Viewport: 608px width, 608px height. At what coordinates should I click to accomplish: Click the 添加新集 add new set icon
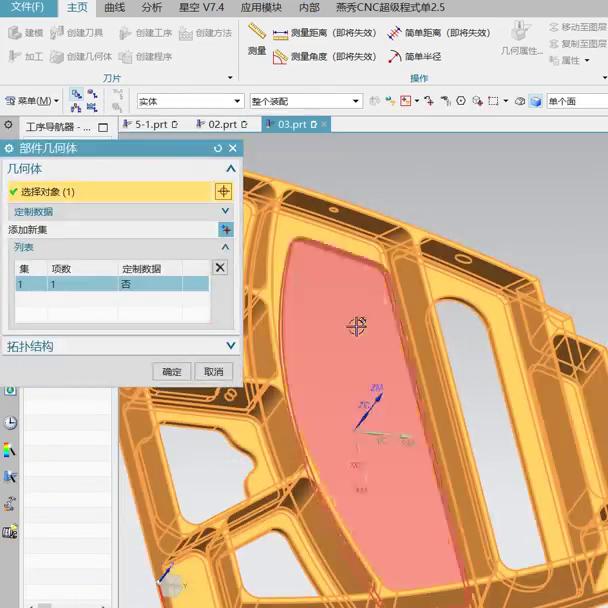[225, 229]
